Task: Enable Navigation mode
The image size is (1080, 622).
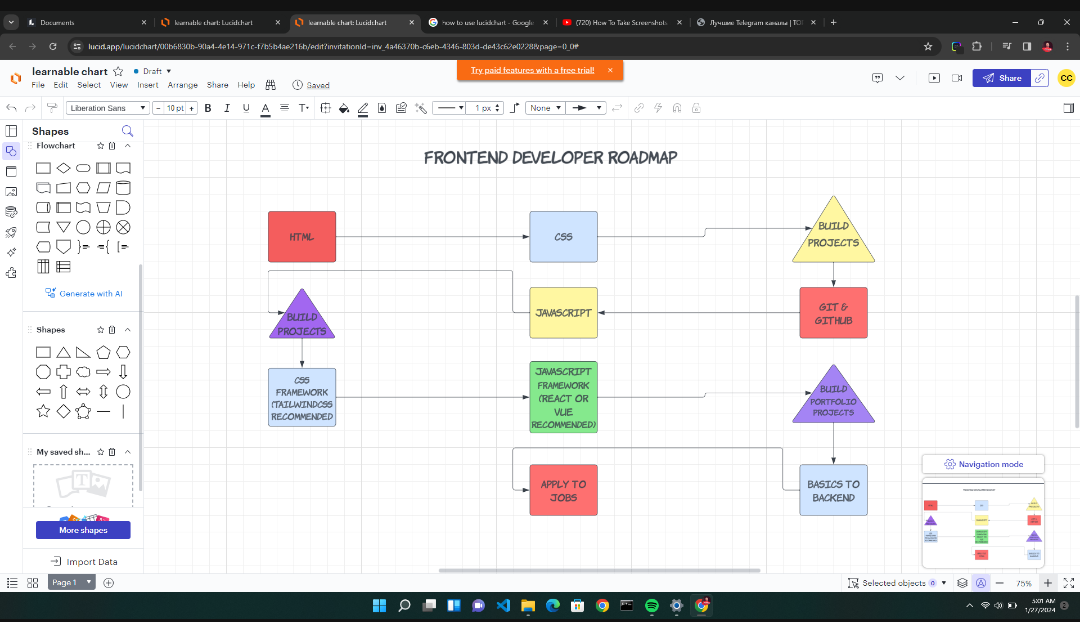Action: [x=983, y=464]
